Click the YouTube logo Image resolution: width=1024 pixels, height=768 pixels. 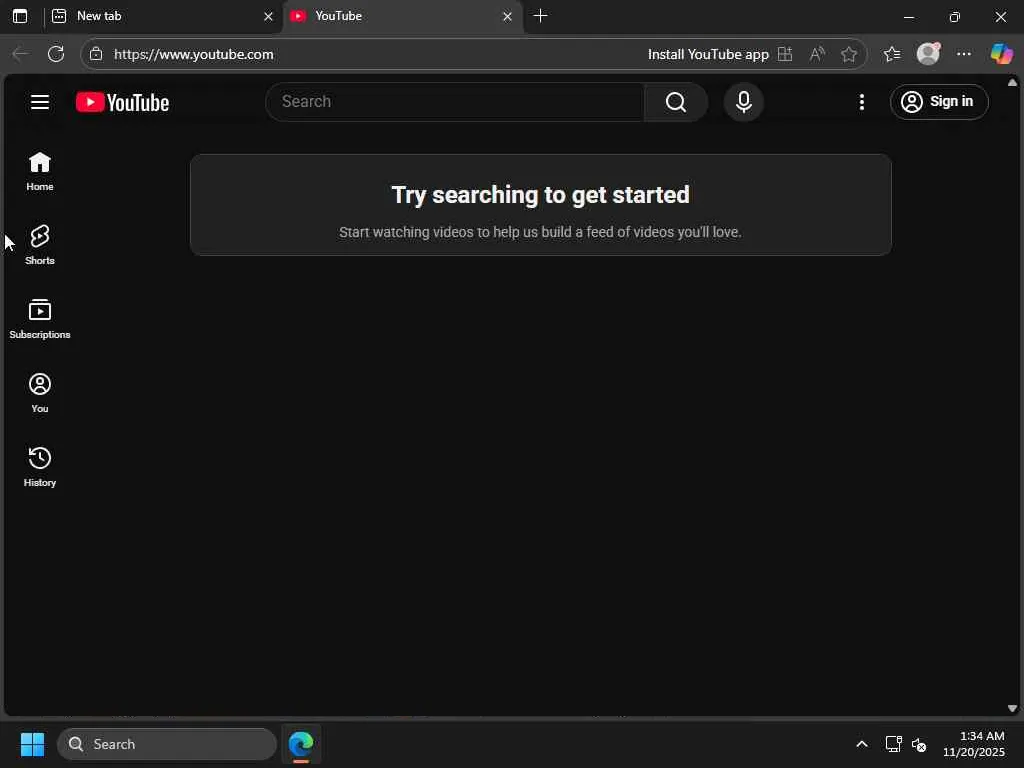[122, 102]
